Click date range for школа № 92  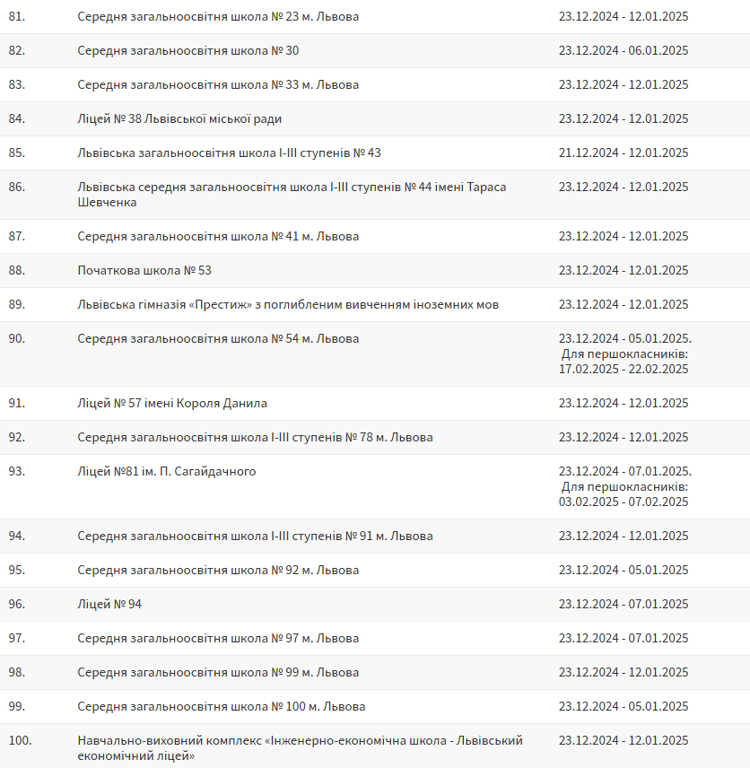(623, 571)
